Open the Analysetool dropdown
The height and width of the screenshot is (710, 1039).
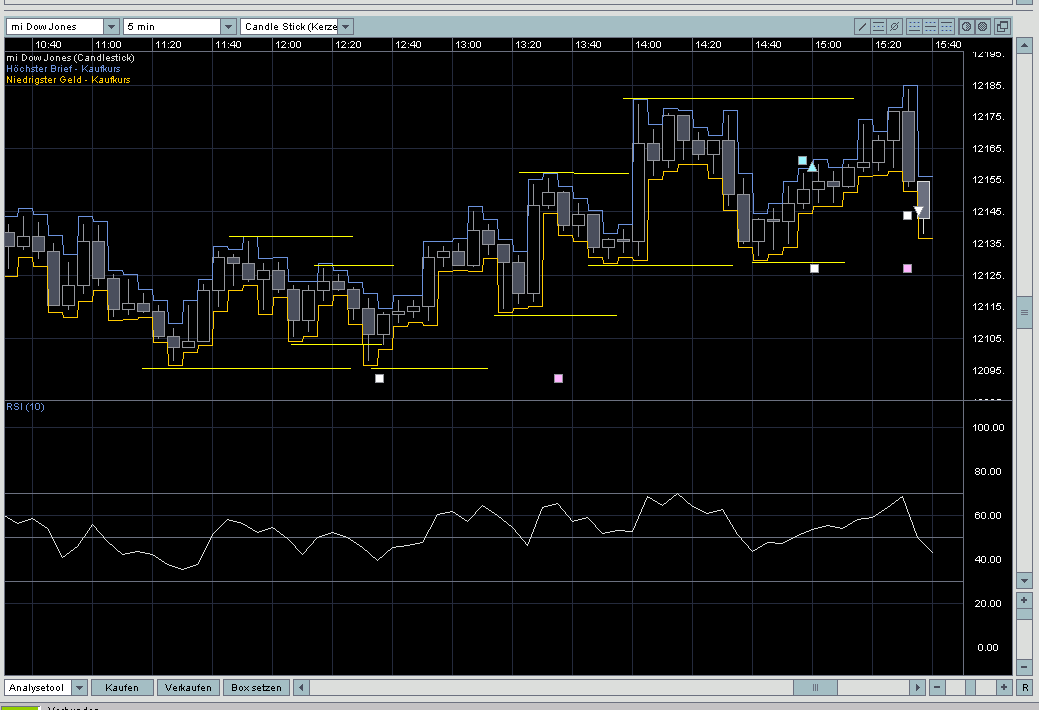pyautogui.click(x=80, y=688)
